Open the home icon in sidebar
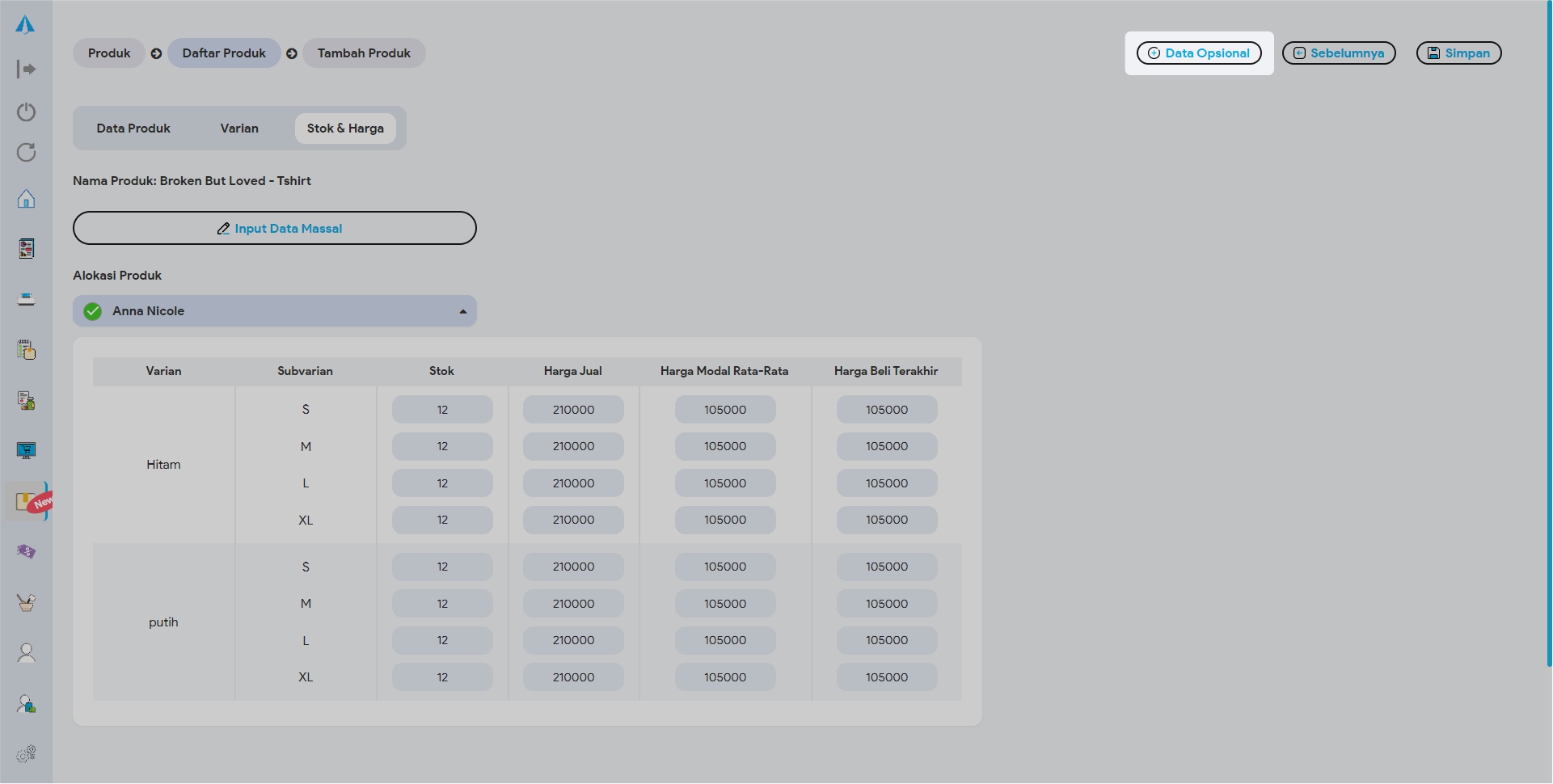Screen dimensions: 1553x784 tap(26, 199)
